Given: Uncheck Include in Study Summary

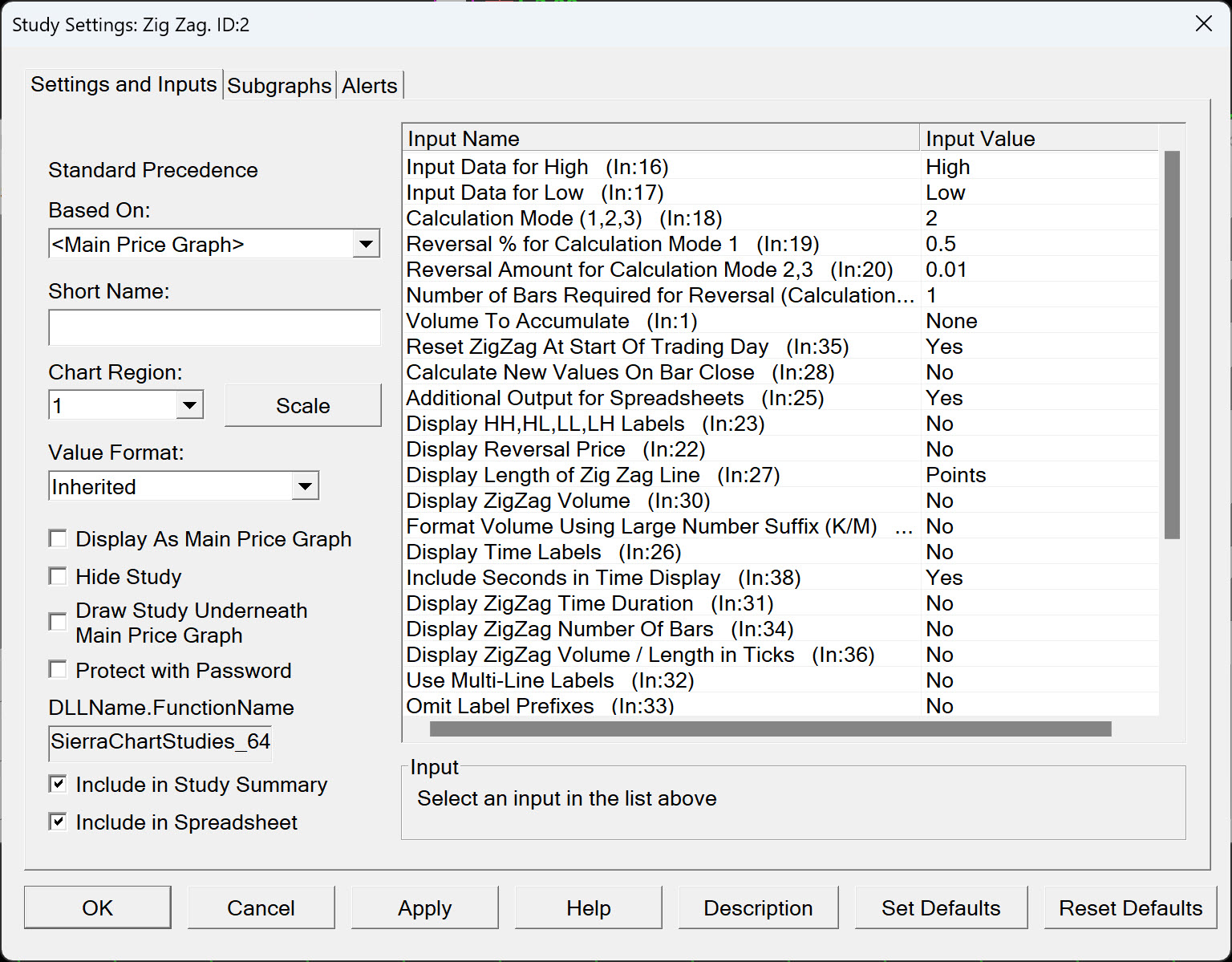Looking at the screenshot, I should [58, 784].
